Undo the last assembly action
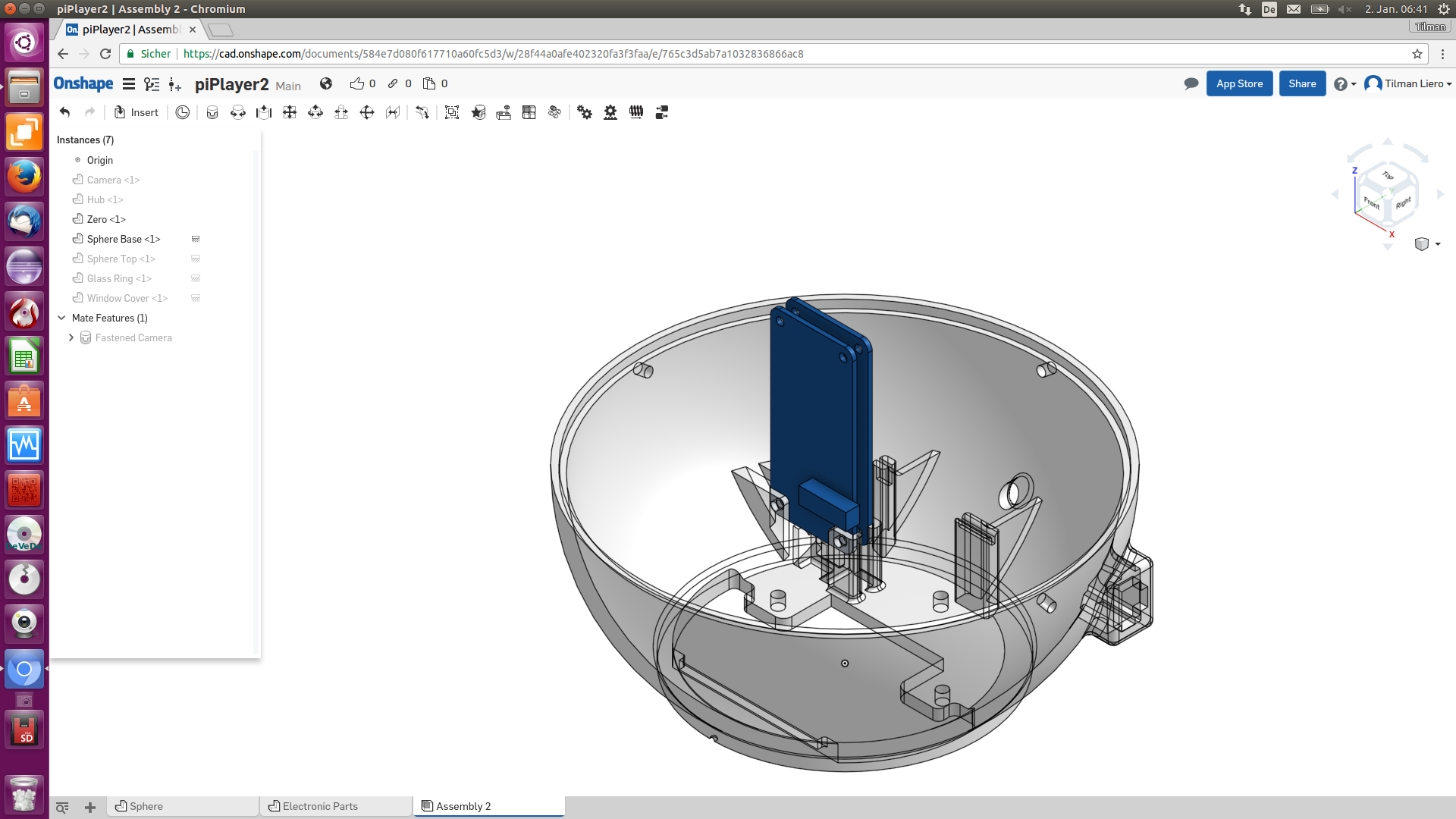The height and width of the screenshot is (819, 1456). [65, 112]
